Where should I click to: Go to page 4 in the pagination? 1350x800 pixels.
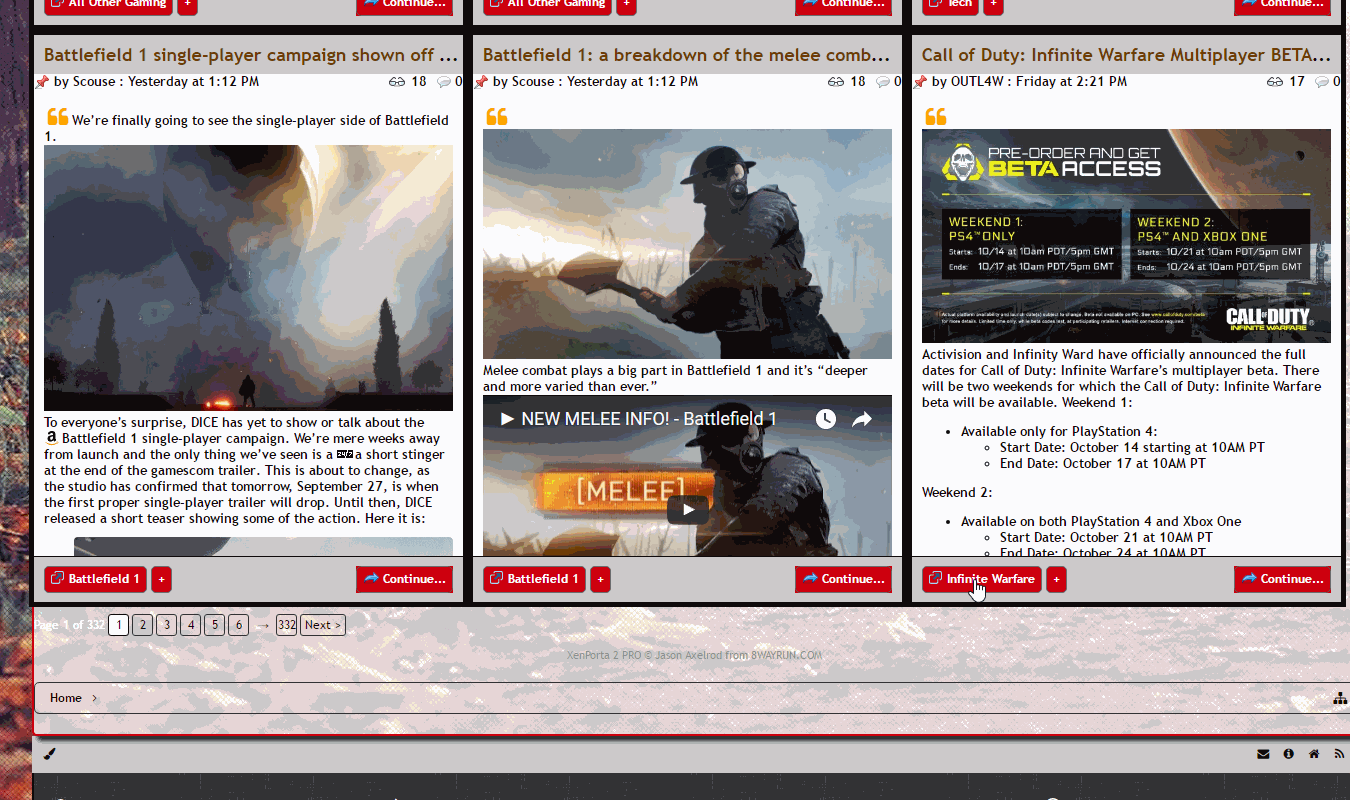[x=190, y=625]
